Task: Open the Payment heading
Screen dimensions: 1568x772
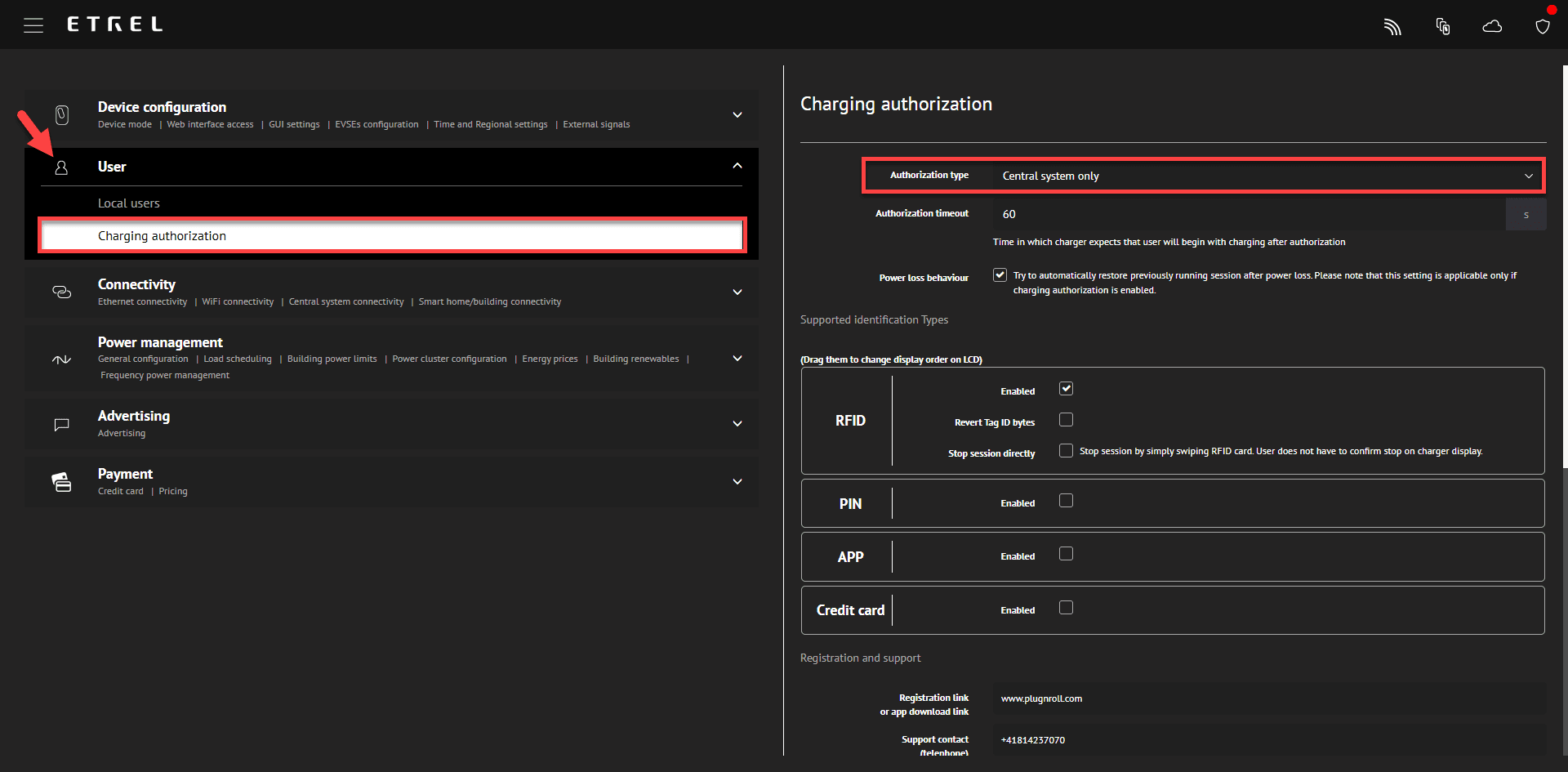Action: coord(125,474)
